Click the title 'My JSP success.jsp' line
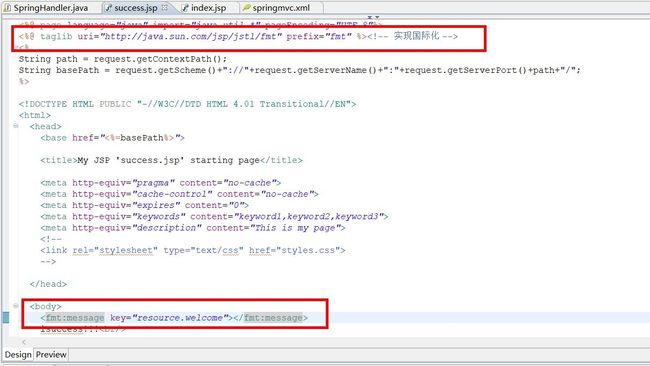Image resolution: width=650 pixels, height=366 pixels. pos(171,160)
